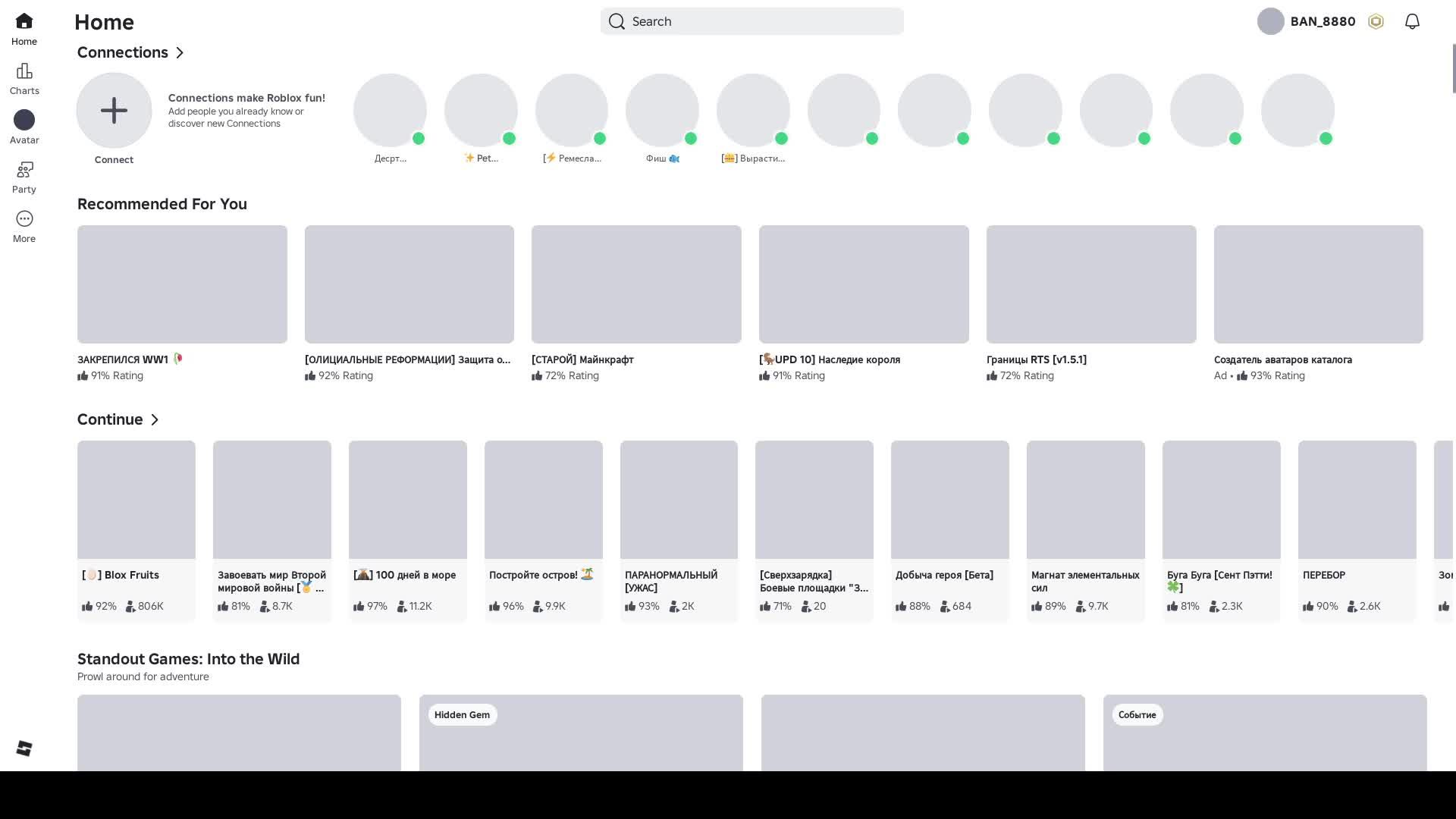Click the Robux currency icon
This screenshot has width=1456, height=819.
click(x=1376, y=21)
